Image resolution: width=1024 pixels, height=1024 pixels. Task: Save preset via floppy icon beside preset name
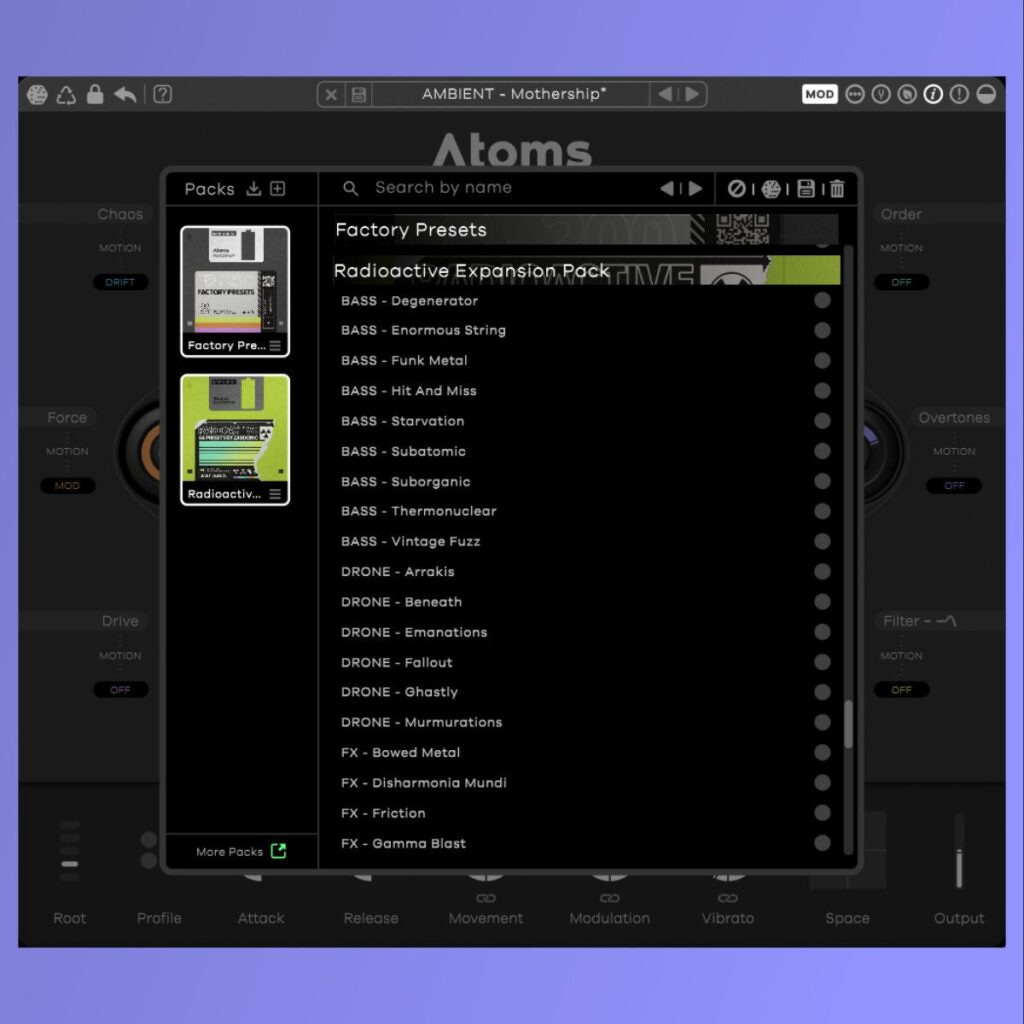point(359,95)
